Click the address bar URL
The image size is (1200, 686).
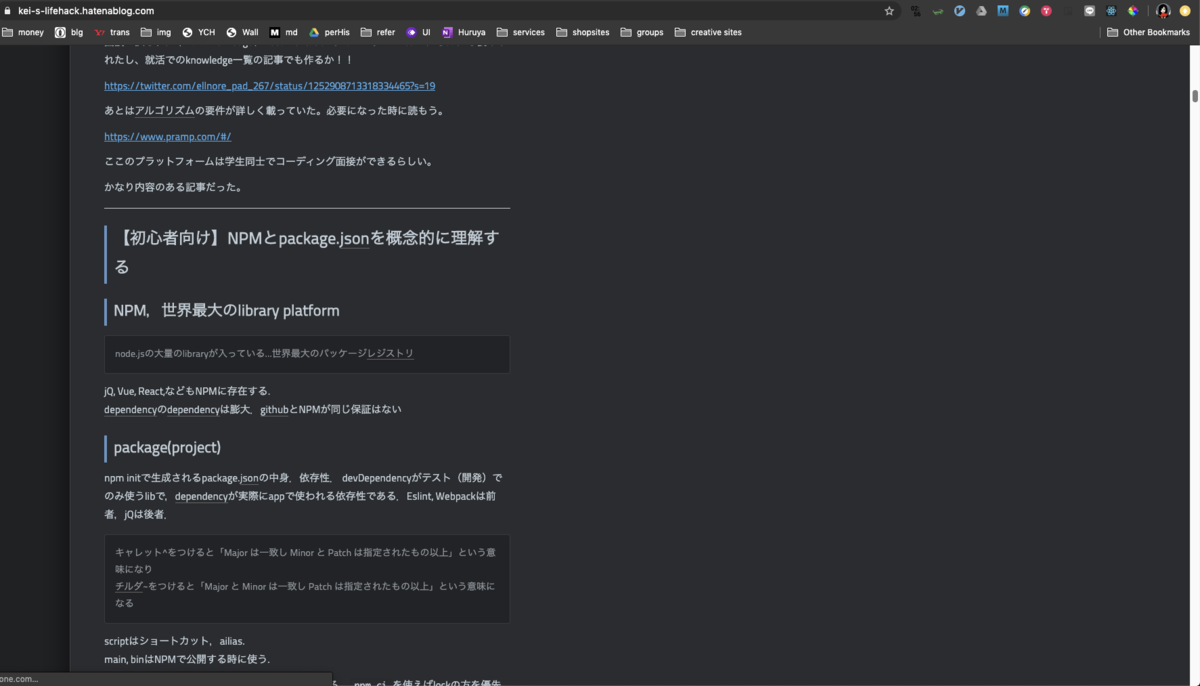point(86,11)
